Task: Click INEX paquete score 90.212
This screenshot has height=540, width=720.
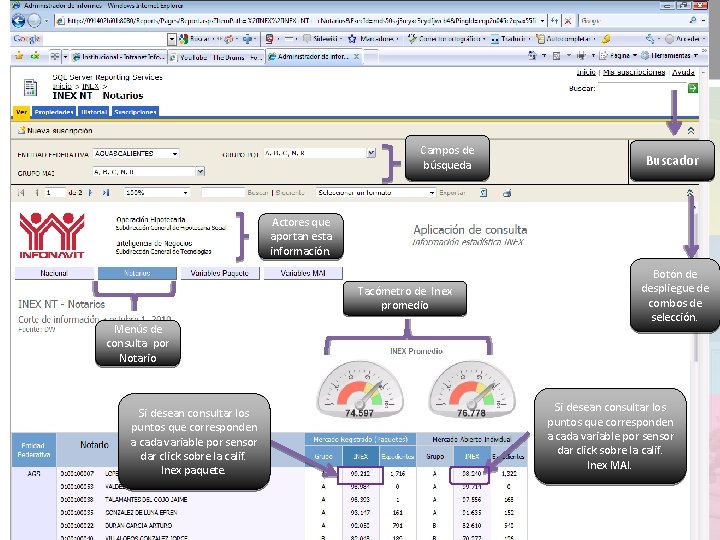Action: pyautogui.click(x=360, y=473)
